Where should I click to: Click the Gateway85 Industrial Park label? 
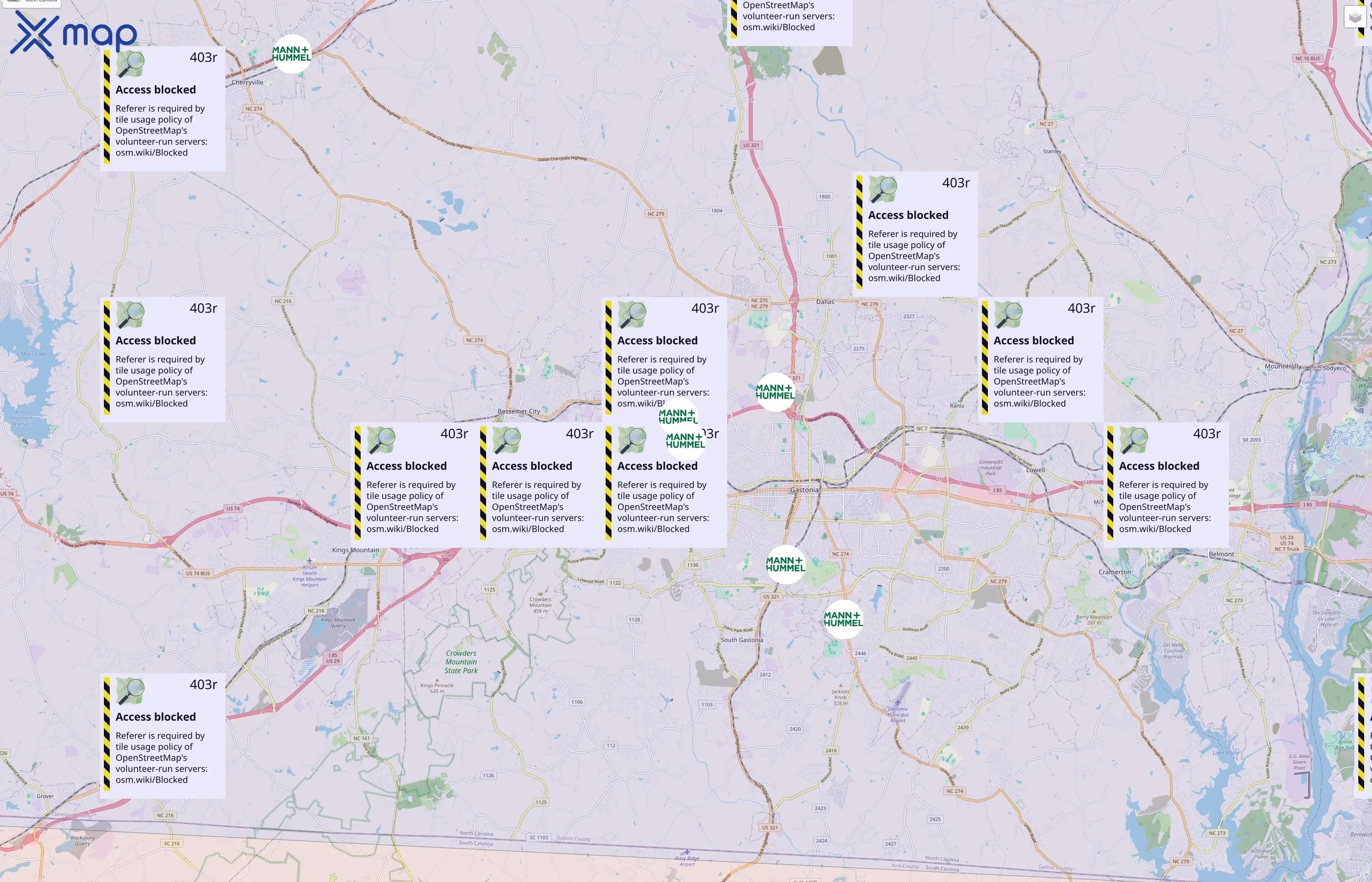[990, 467]
